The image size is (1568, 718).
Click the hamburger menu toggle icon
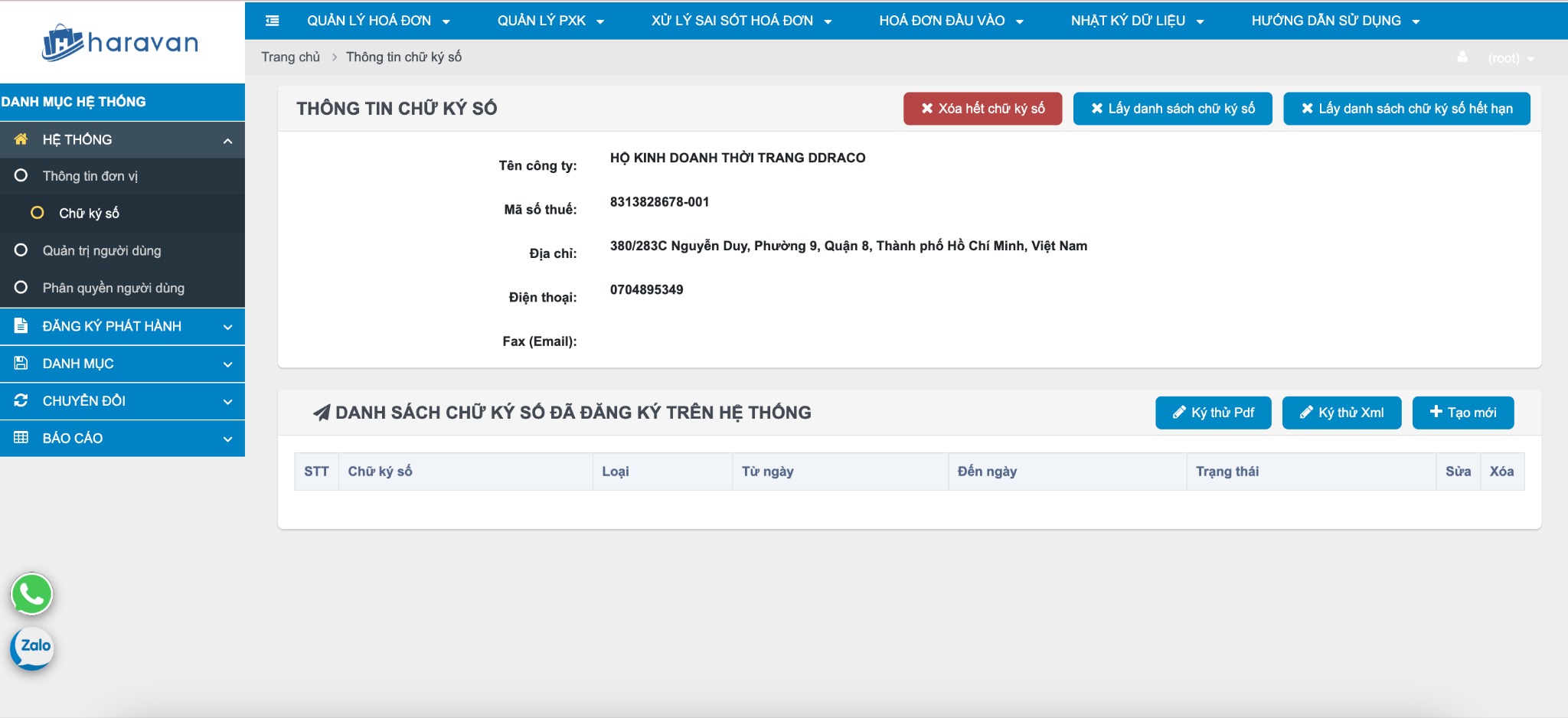(272, 21)
